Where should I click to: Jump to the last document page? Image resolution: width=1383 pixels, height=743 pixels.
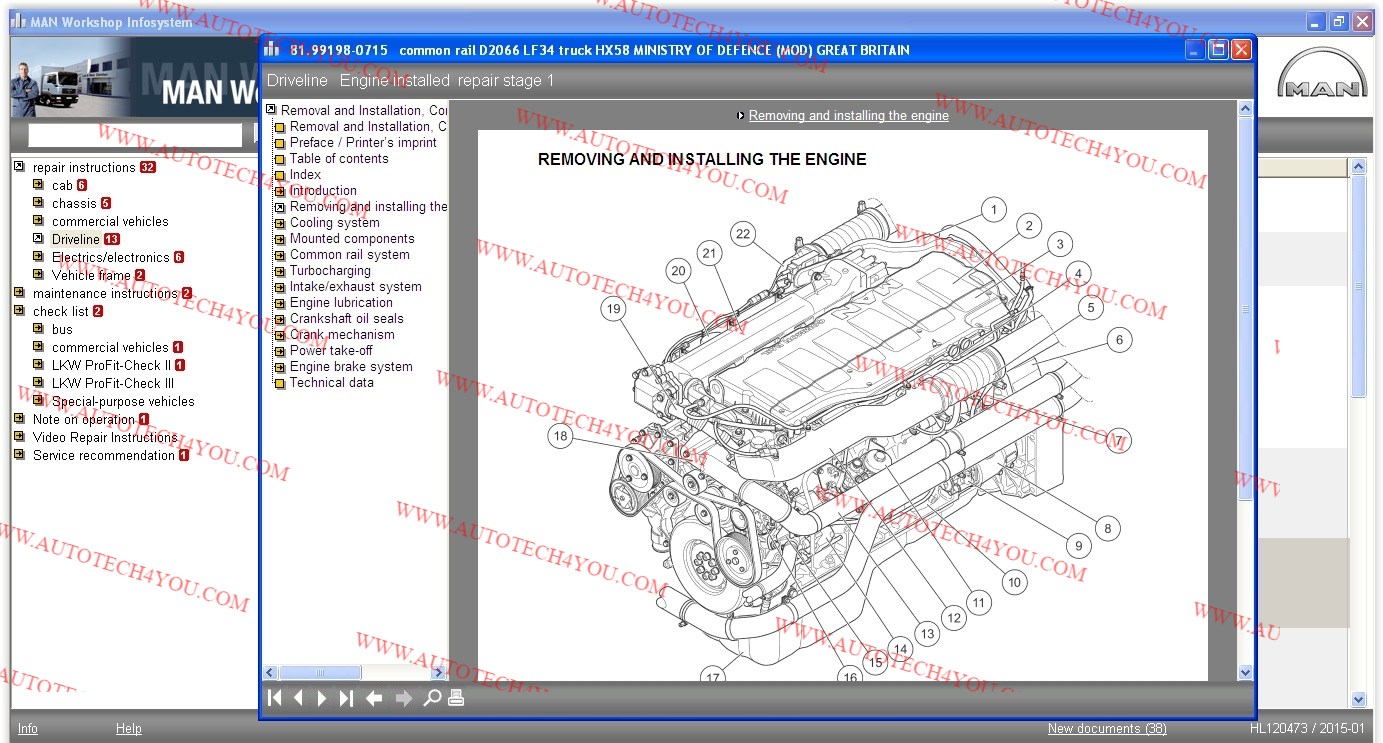[346, 698]
